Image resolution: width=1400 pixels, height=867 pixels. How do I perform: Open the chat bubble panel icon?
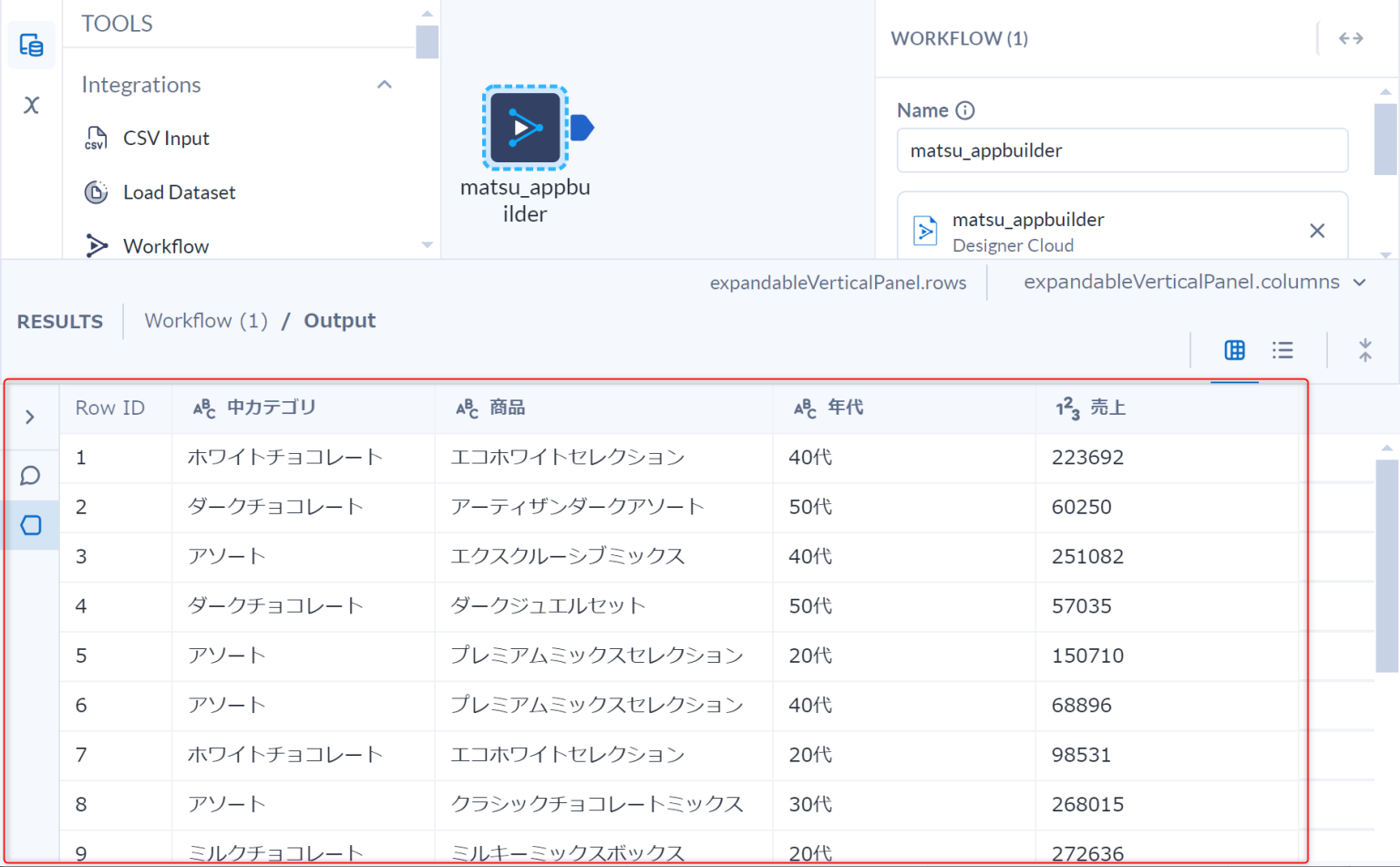point(30,475)
